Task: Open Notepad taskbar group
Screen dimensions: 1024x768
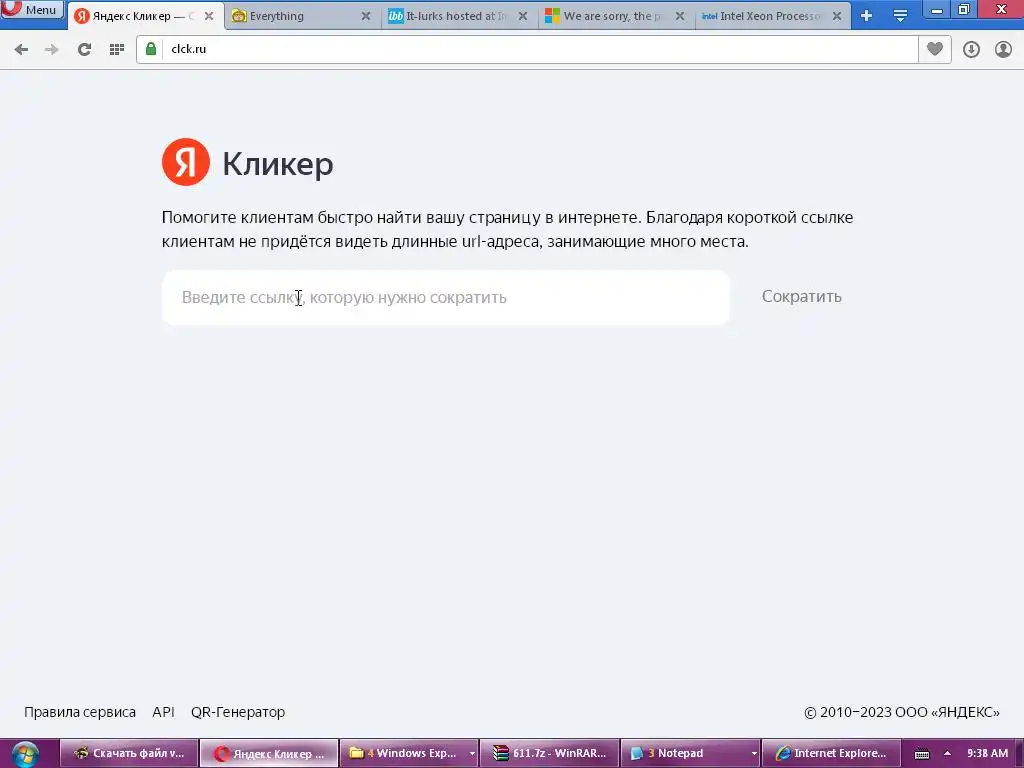Action: pyautogui.click(x=685, y=754)
